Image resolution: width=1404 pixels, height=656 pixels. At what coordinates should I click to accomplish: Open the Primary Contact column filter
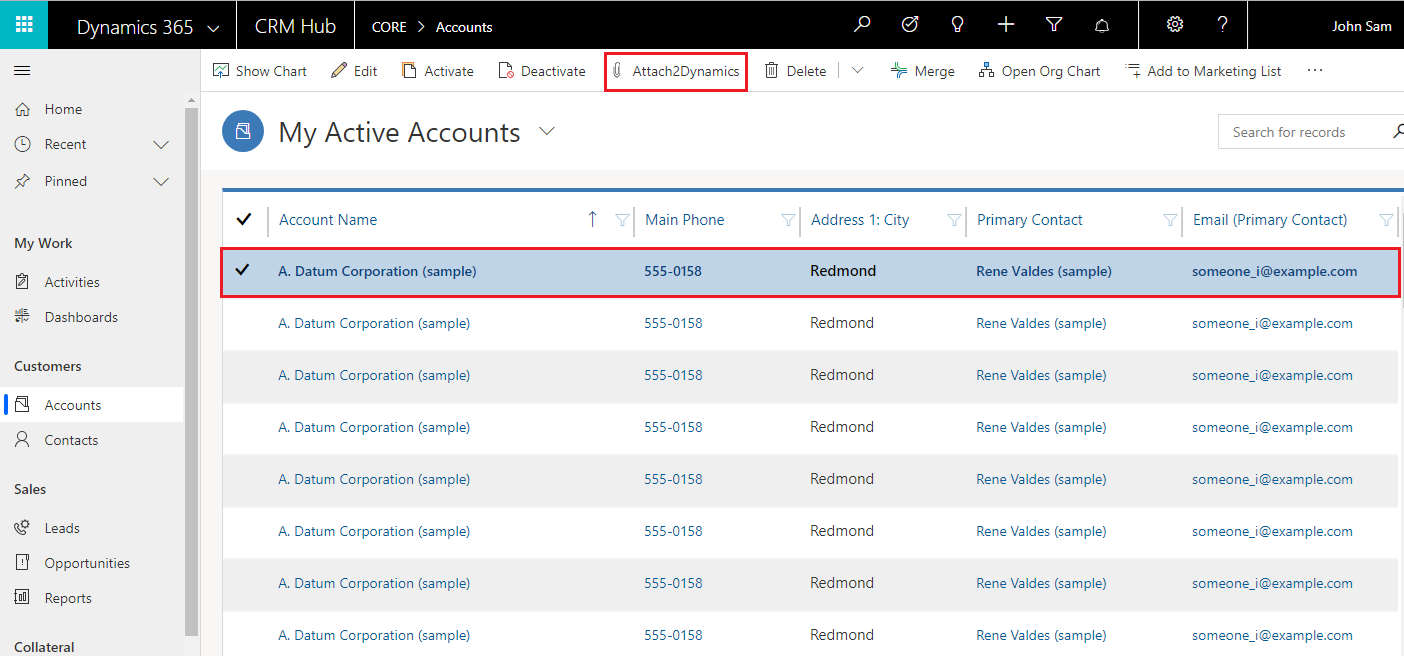(x=1170, y=220)
